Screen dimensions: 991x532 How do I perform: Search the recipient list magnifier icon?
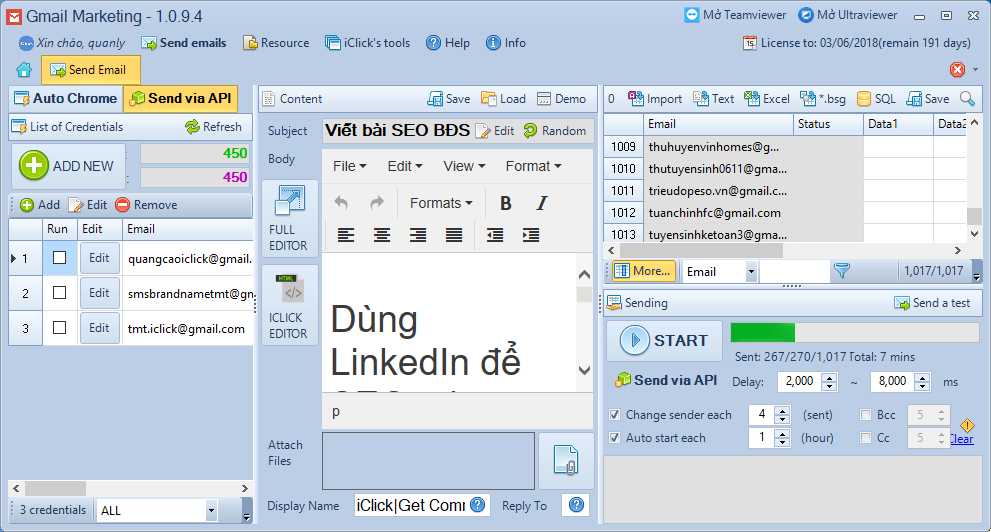coord(967,99)
